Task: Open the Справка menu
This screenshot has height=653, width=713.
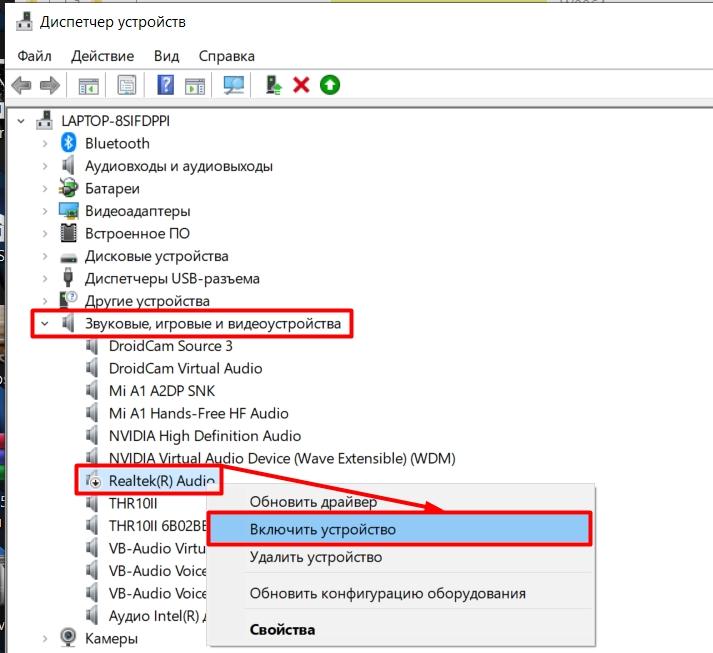Action: coord(226,56)
